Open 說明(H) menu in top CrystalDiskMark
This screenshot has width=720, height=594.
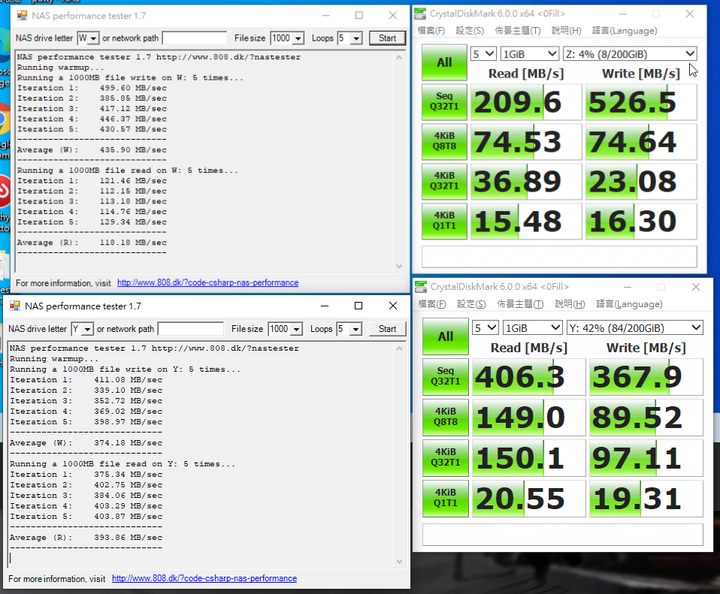tap(566, 31)
